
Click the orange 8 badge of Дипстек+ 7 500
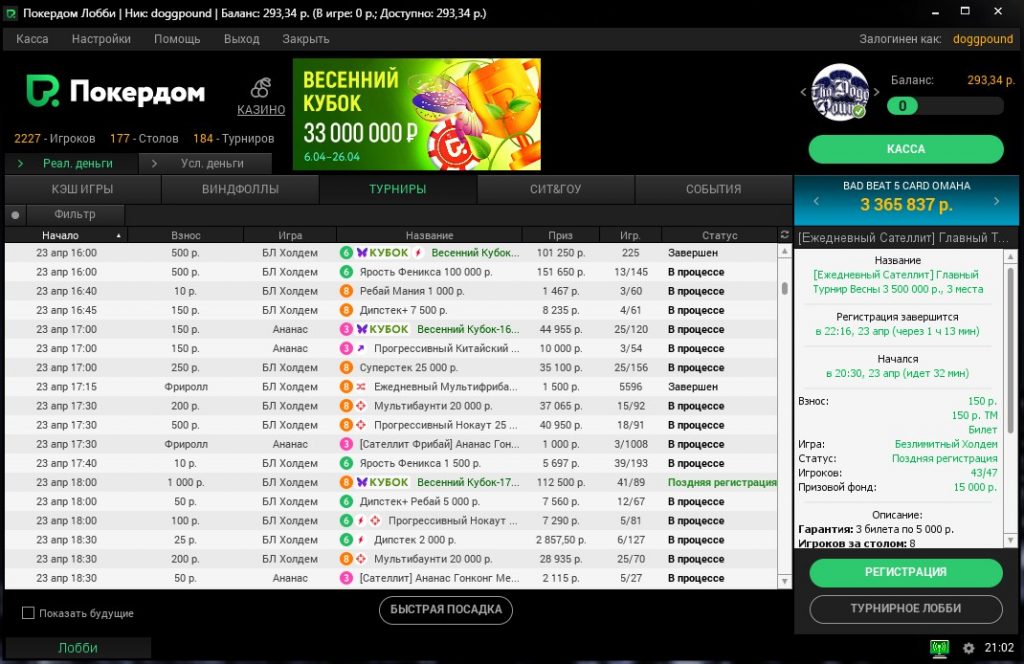(x=346, y=310)
